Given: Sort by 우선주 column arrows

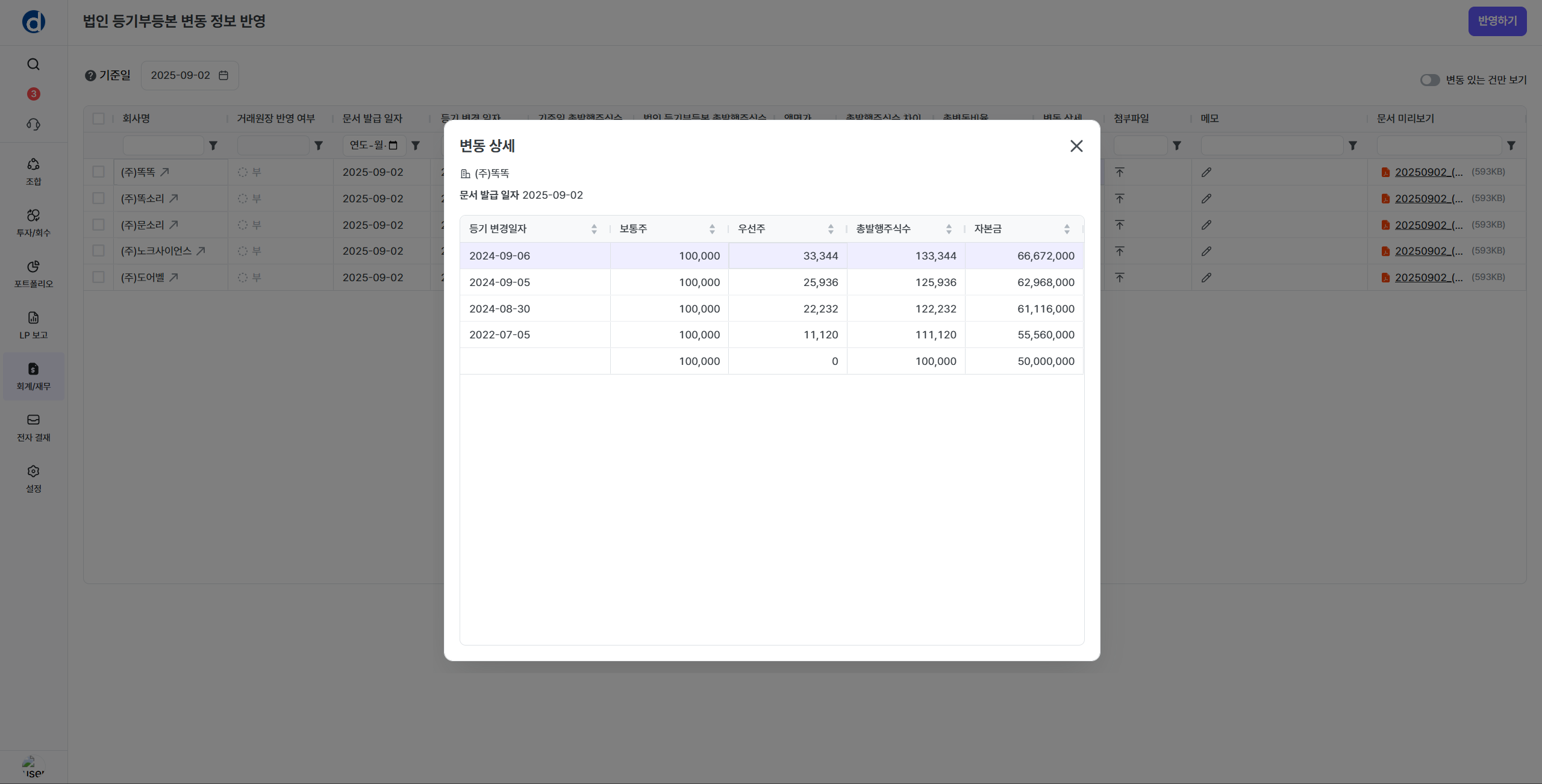Looking at the screenshot, I should point(831,229).
